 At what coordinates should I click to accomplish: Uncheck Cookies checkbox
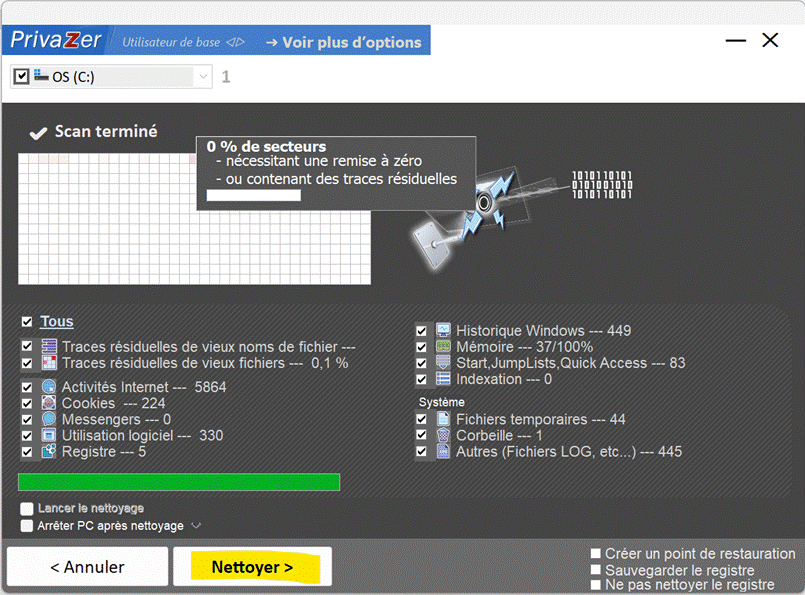tap(27, 404)
